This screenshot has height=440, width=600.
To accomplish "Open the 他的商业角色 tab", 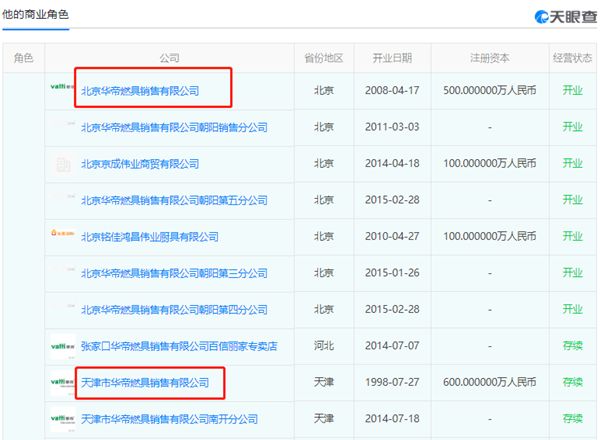I will pyautogui.click(x=35, y=15).
